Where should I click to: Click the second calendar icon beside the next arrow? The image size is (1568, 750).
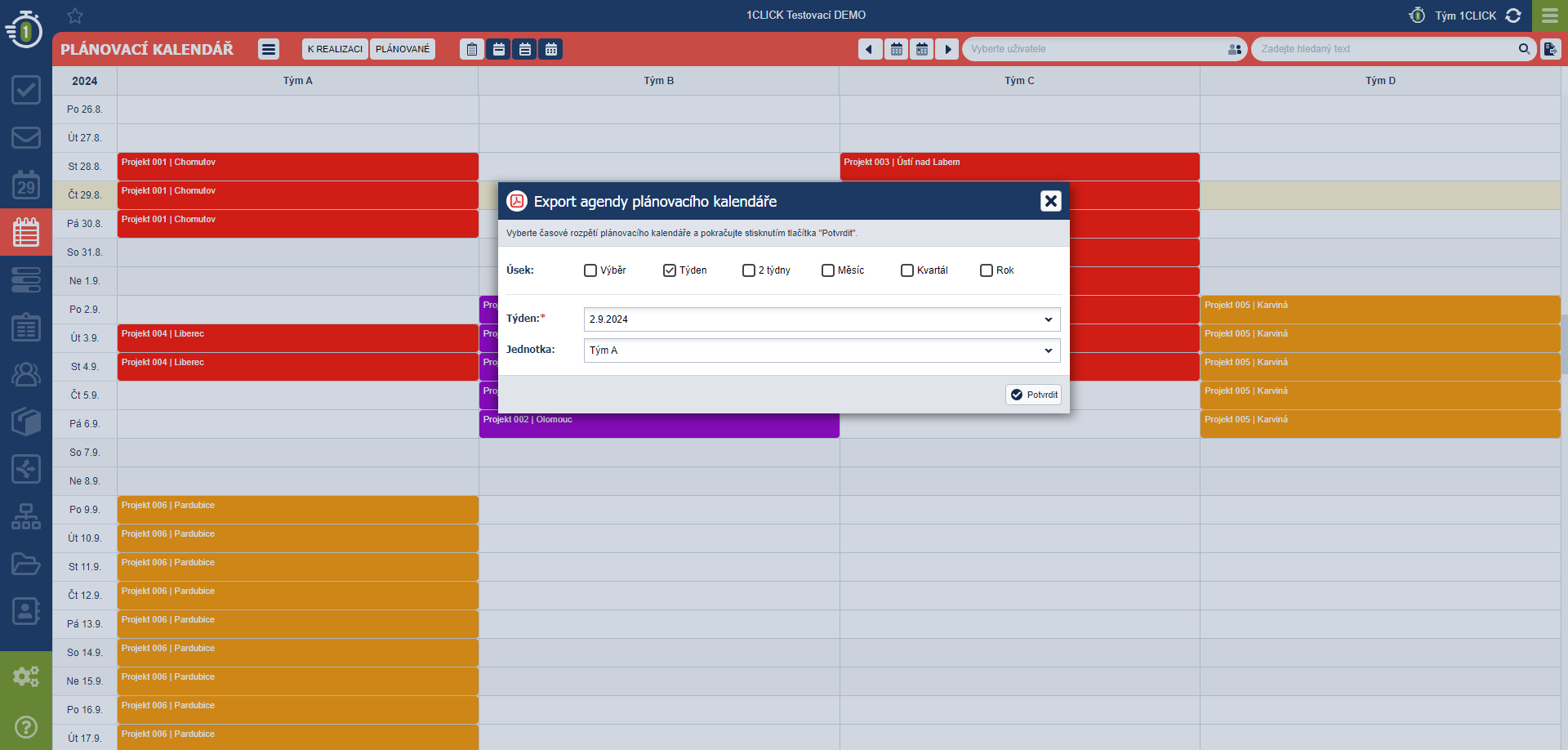pos(922,49)
